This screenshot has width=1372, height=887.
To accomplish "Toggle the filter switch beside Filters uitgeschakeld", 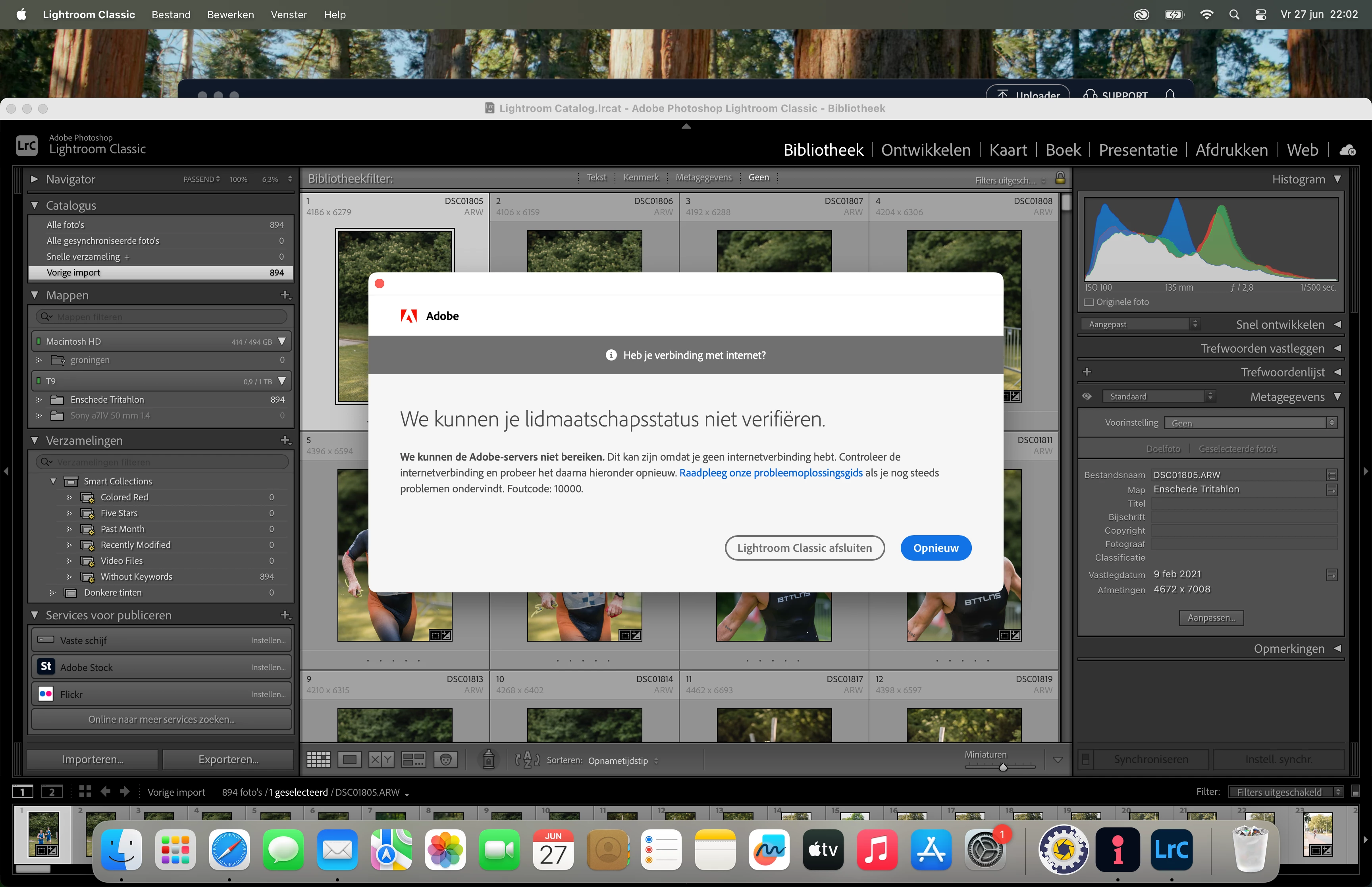I will (1355, 792).
